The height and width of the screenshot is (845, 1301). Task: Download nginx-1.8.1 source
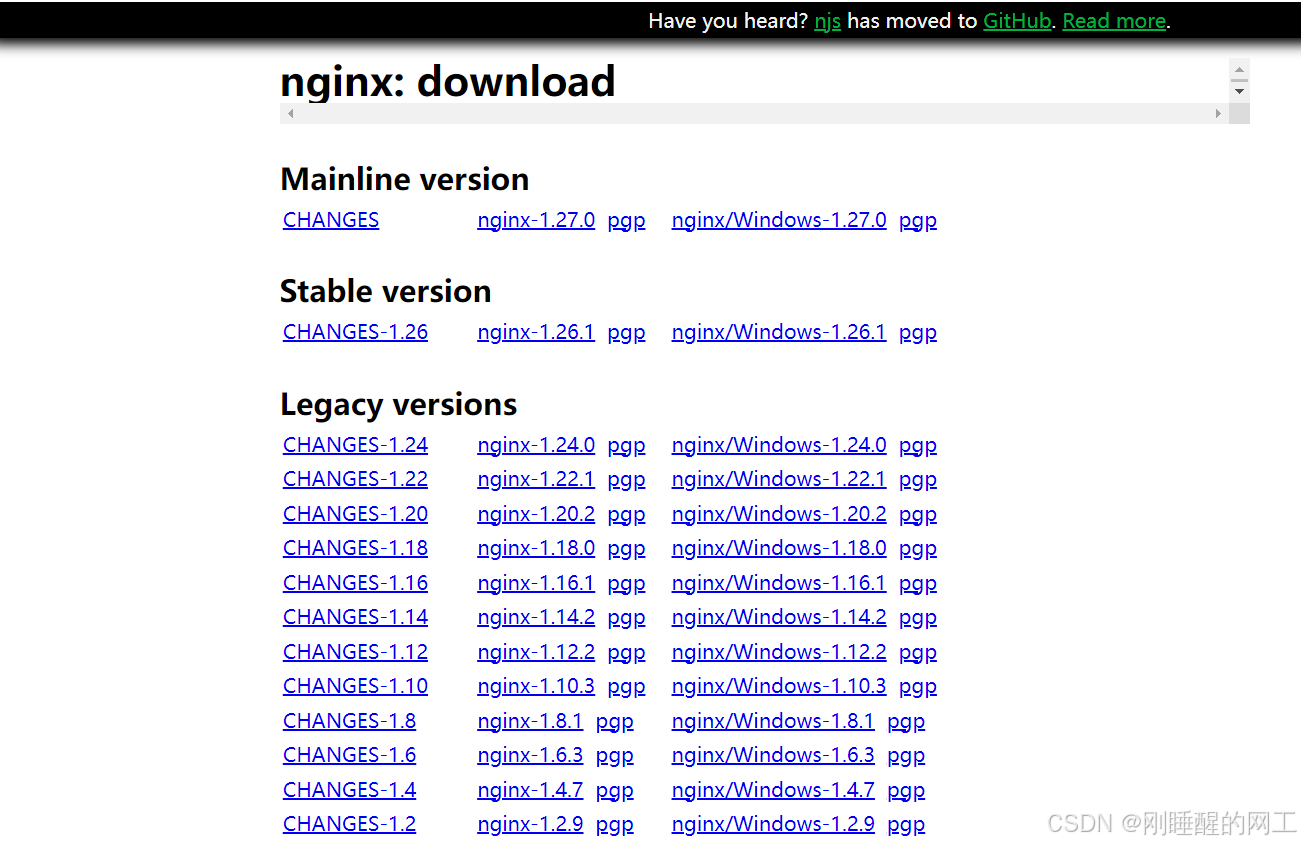tap(530, 721)
